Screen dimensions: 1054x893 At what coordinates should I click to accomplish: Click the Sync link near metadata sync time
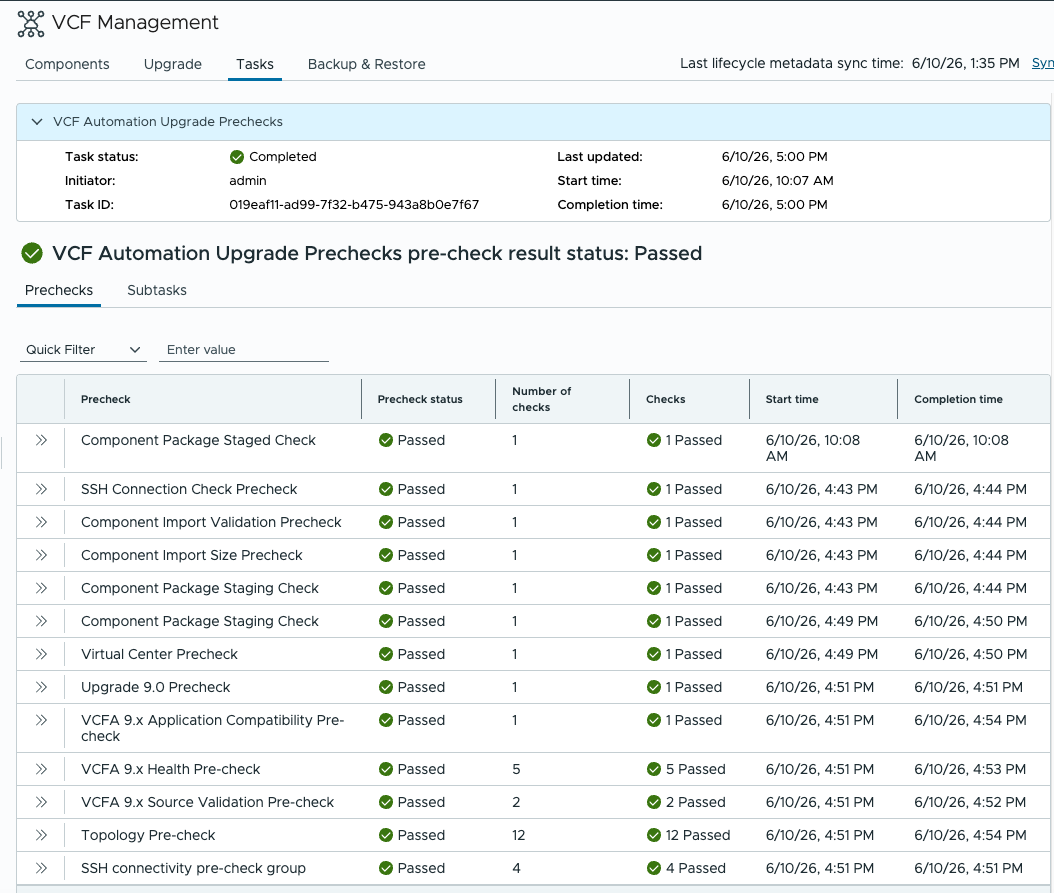[1043, 63]
